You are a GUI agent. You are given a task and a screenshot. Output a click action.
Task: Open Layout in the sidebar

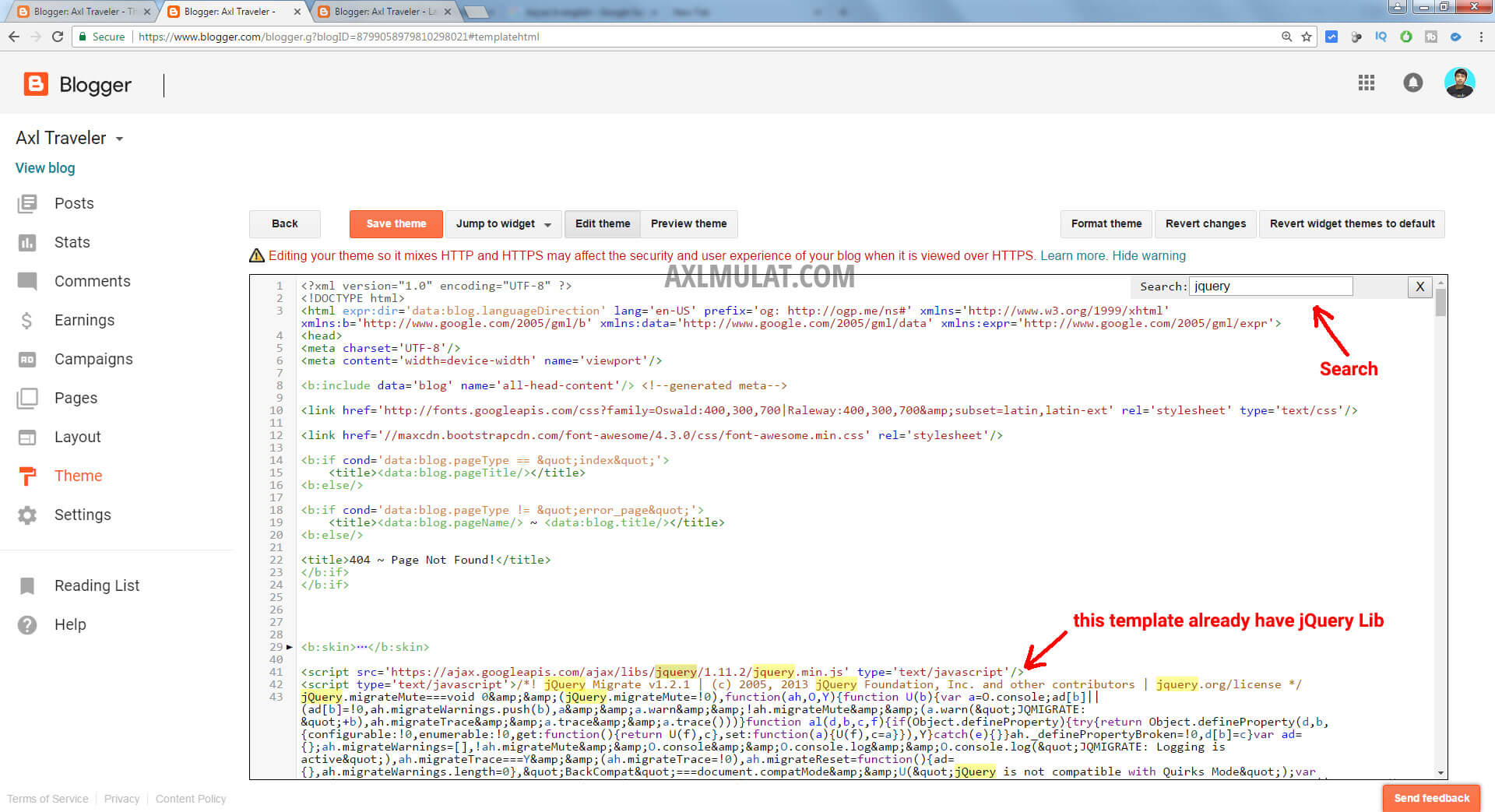pos(77,437)
